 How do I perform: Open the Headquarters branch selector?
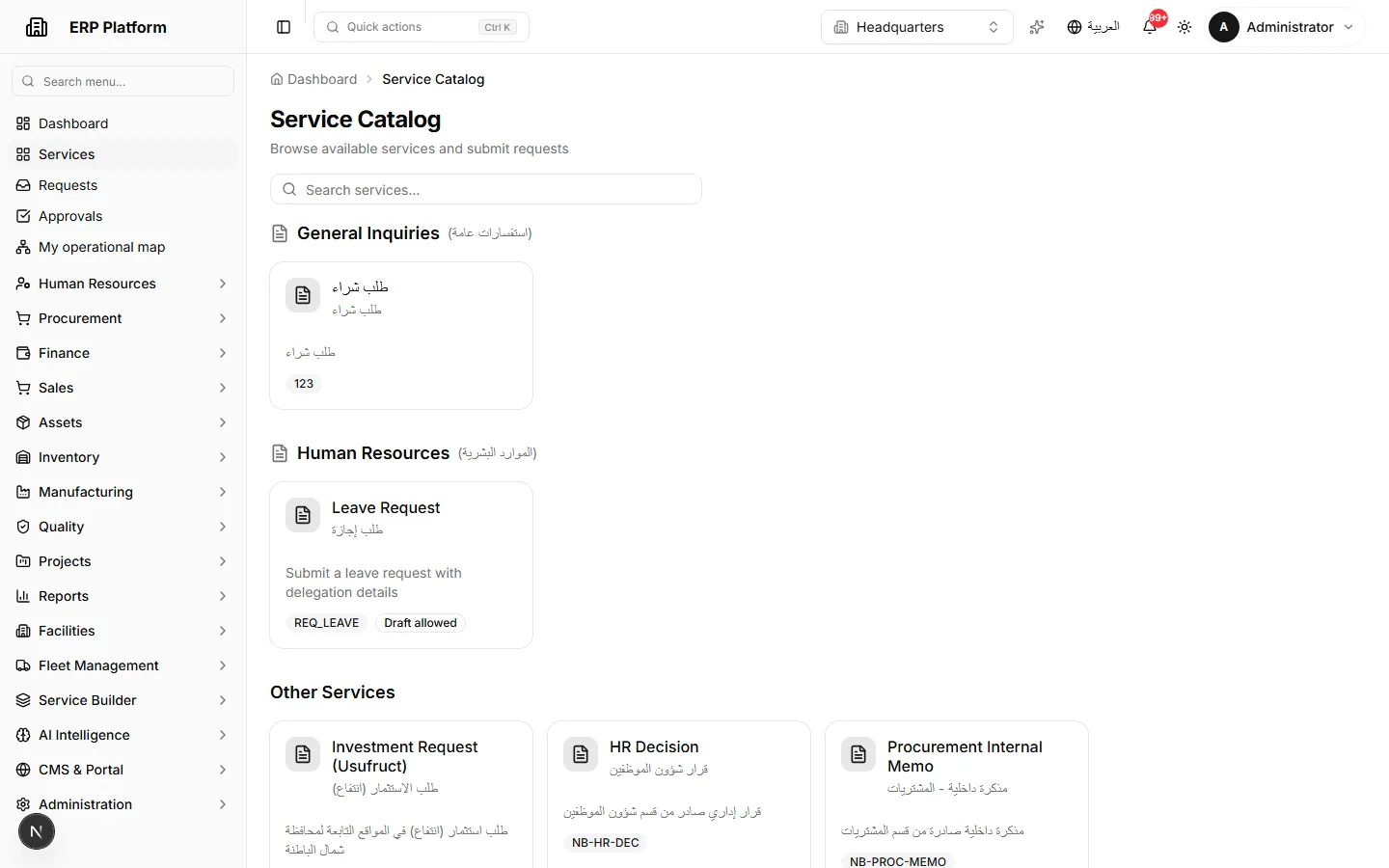point(916,27)
